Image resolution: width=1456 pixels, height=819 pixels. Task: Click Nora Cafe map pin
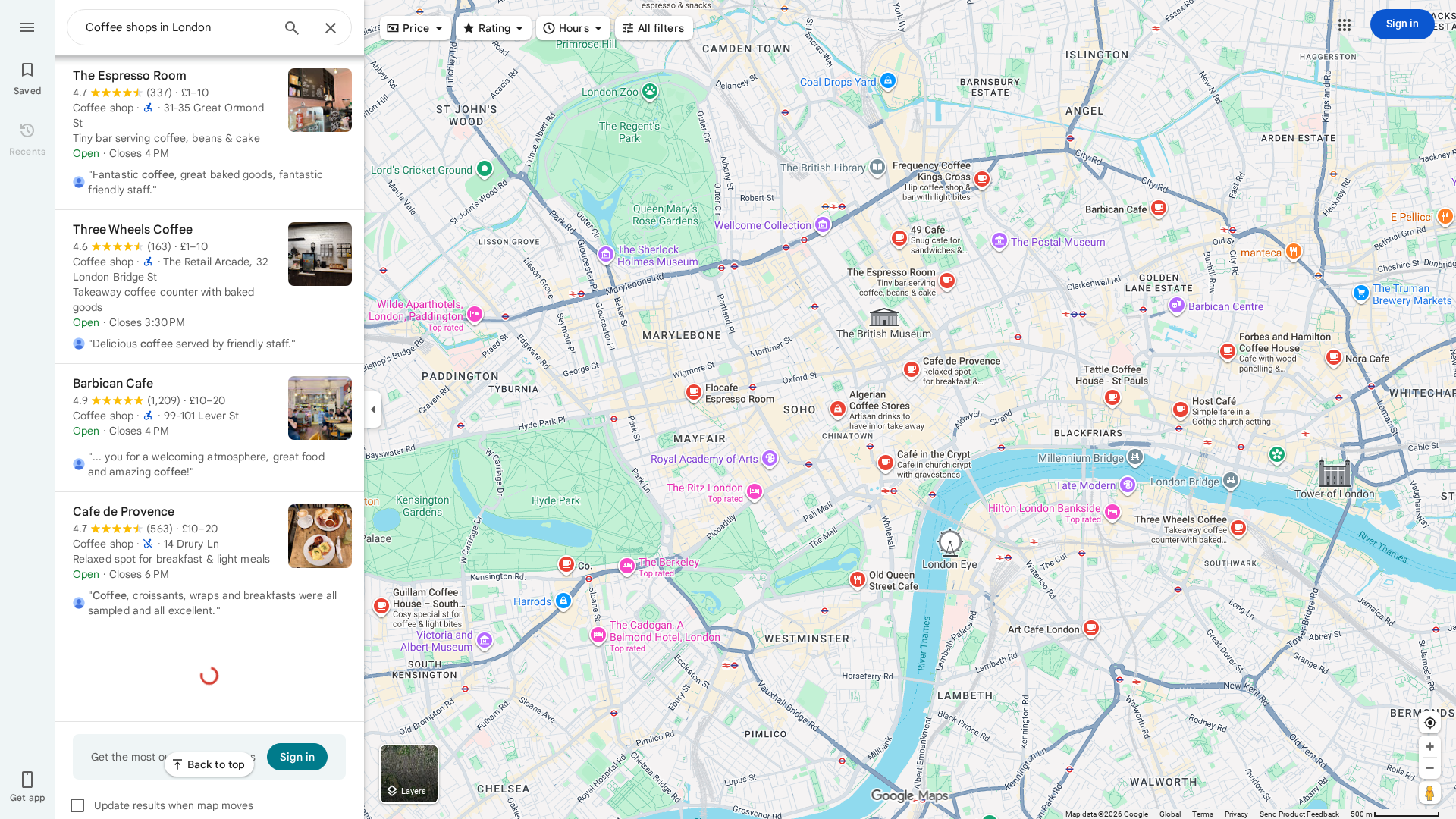(1334, 357)
